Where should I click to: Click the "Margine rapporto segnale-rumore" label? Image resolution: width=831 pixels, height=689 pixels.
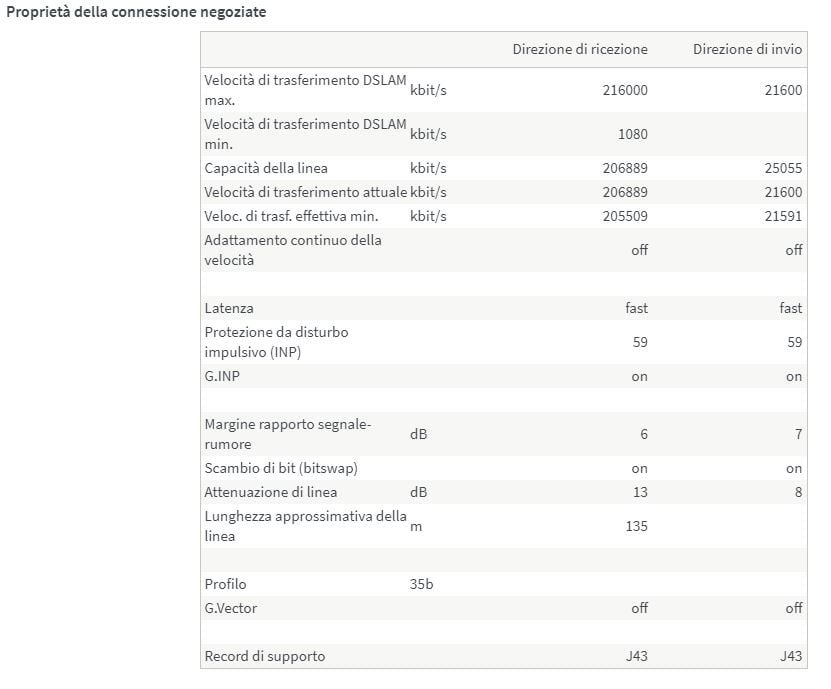[288, 434]
